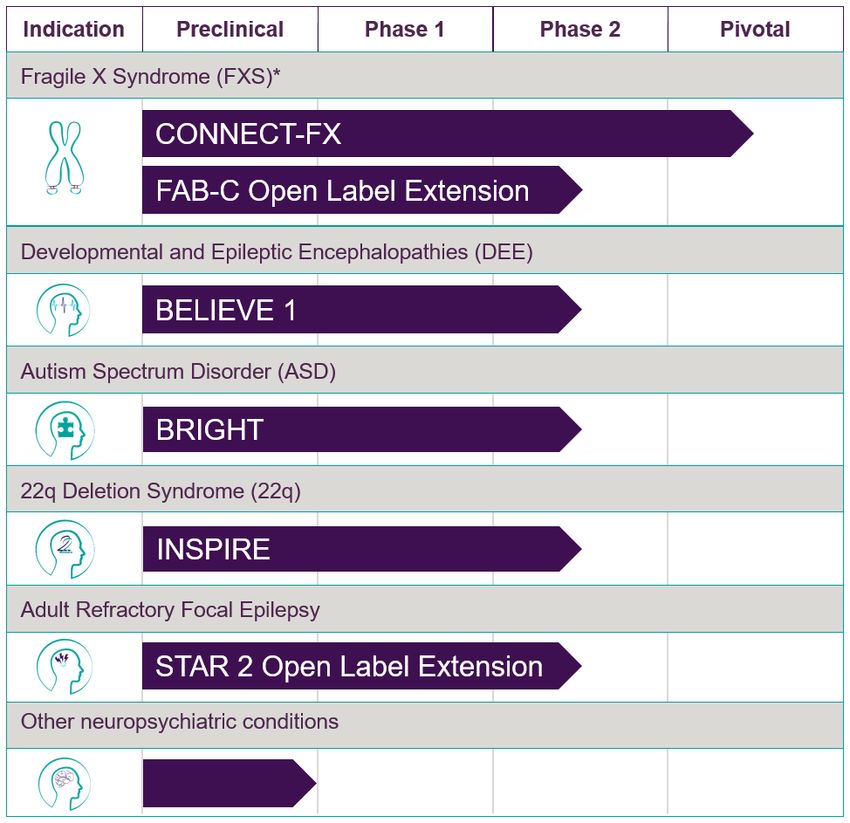Click the neuropsychiatric brain head icon

tap(65, 784)
